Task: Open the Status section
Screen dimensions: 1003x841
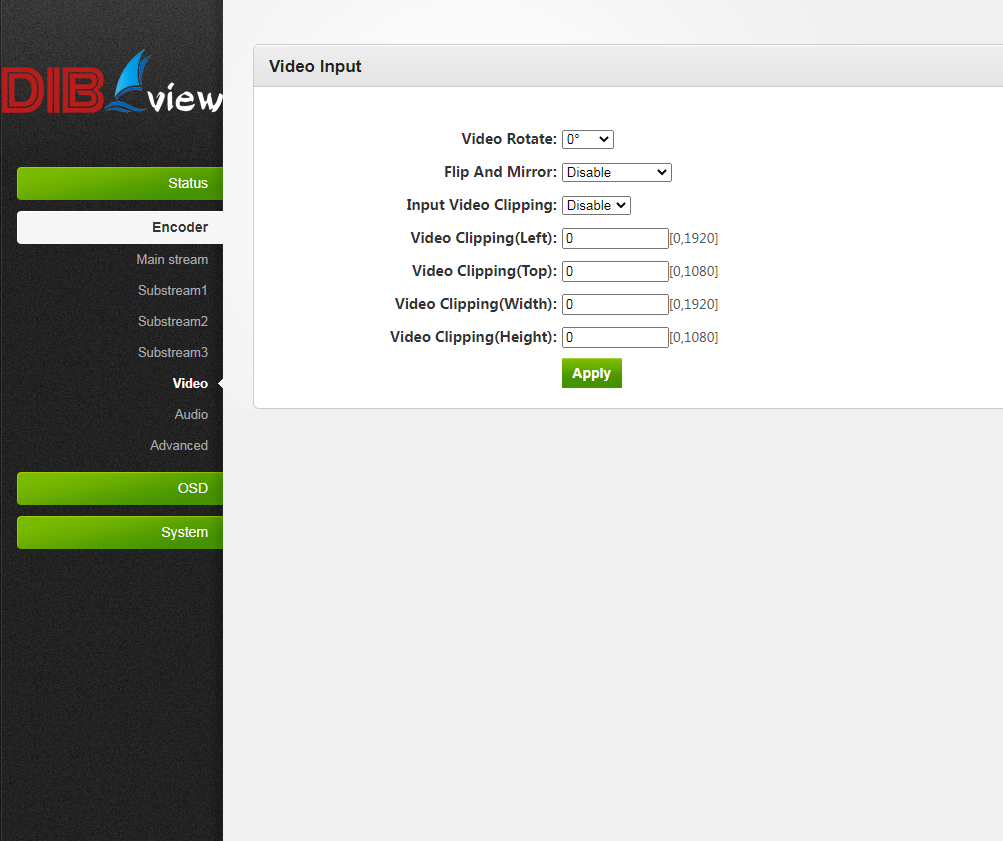Action: tap(120, 183)
